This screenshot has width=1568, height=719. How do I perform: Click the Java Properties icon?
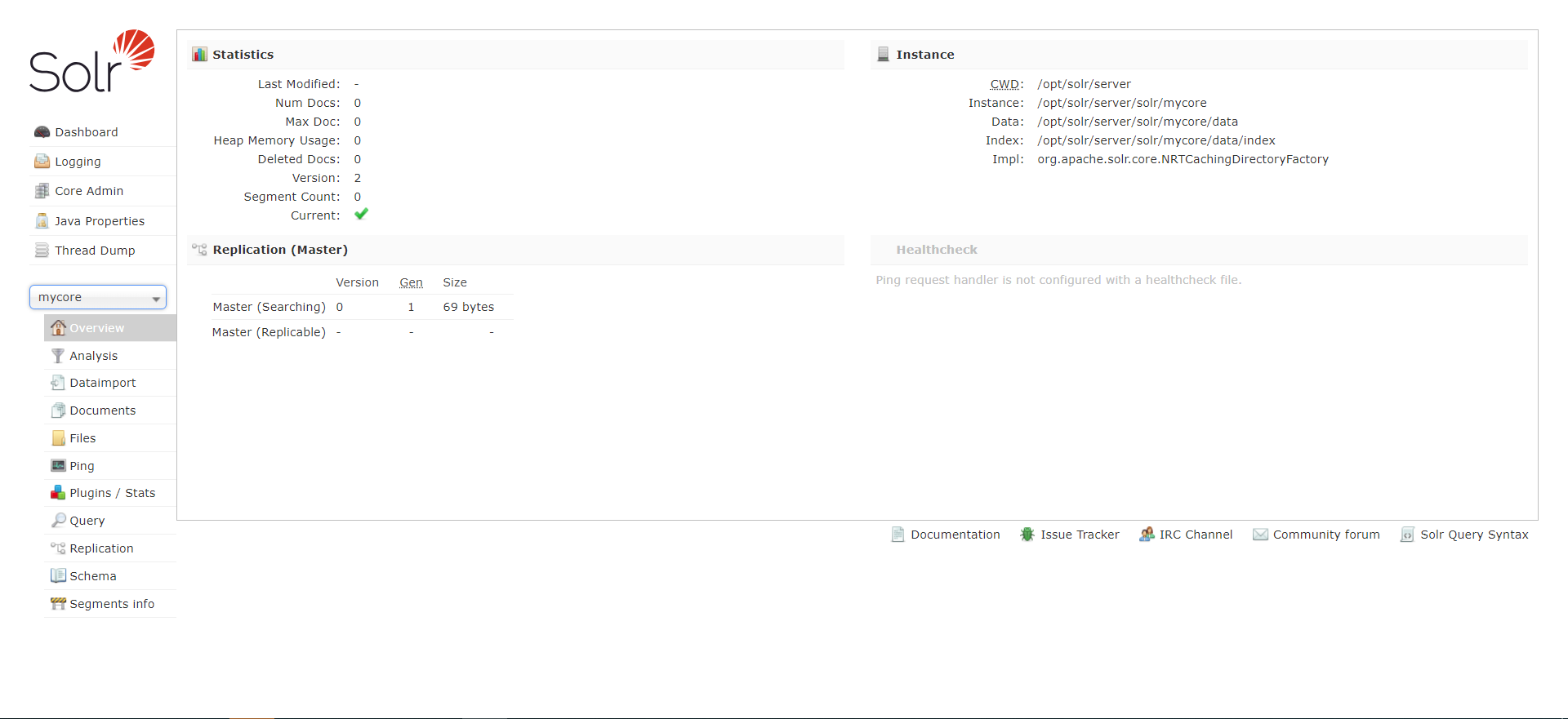[x=42, y=221]
